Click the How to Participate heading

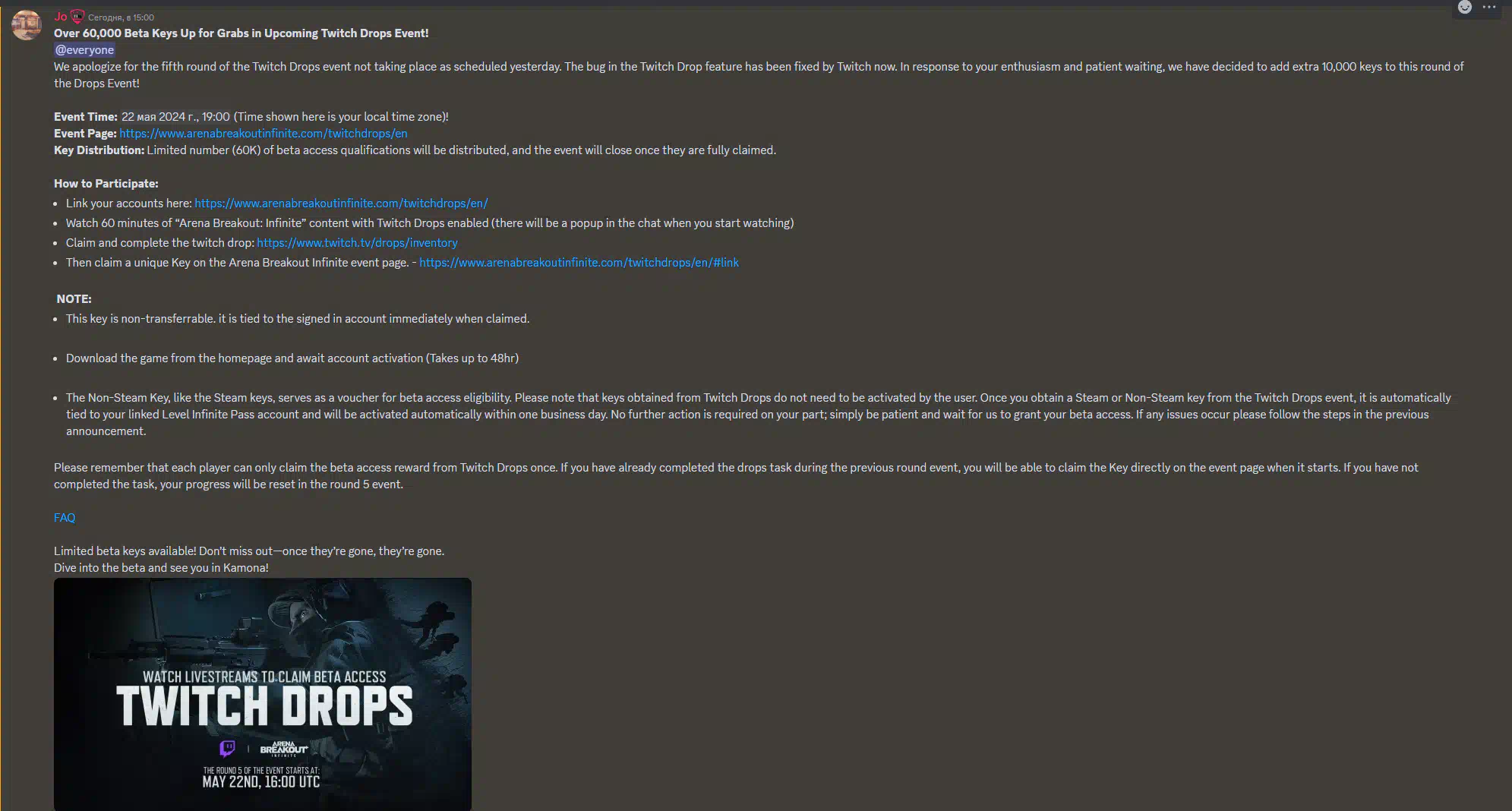pos(106,184)
